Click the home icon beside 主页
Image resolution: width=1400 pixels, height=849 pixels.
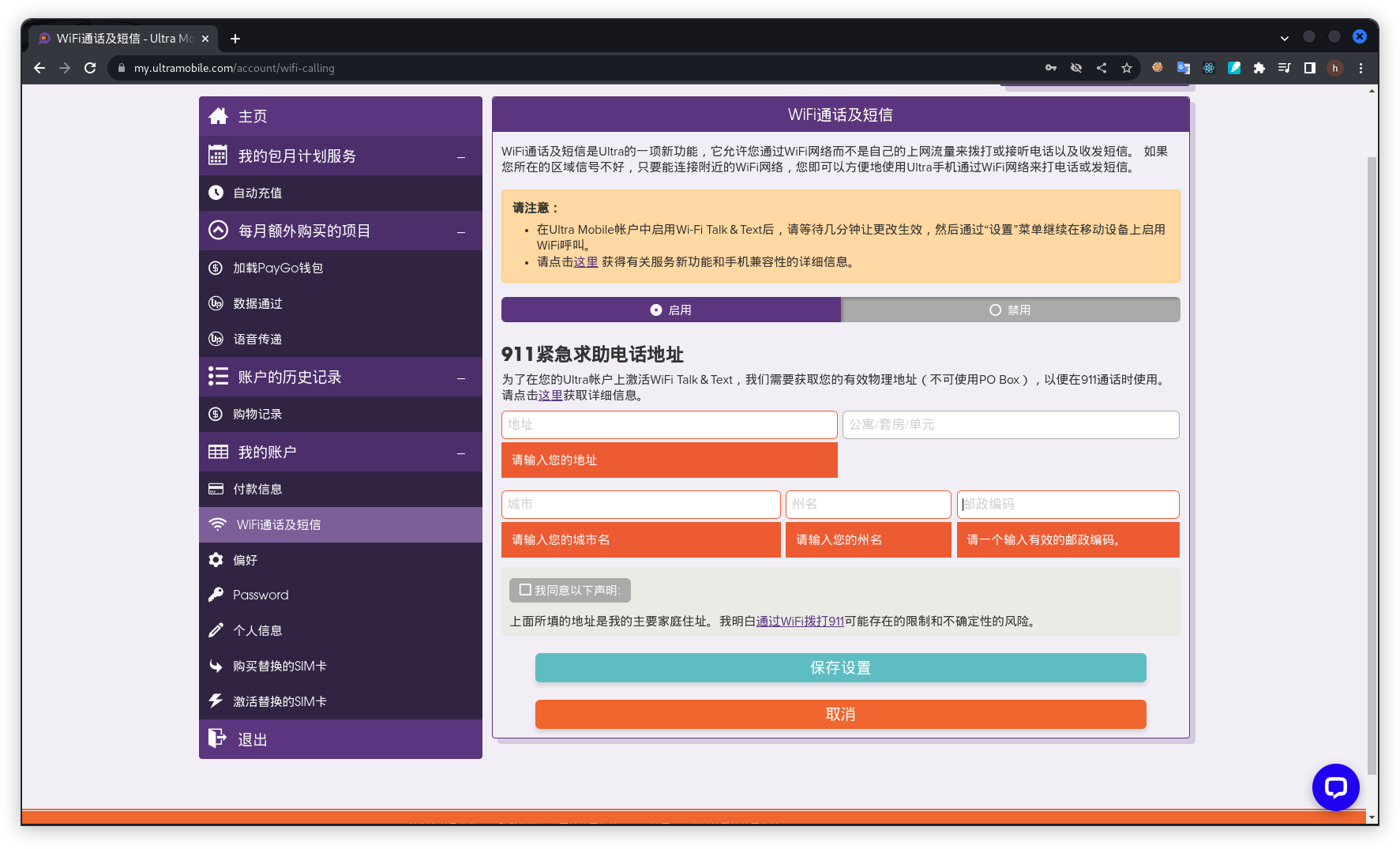pos(218,116)
